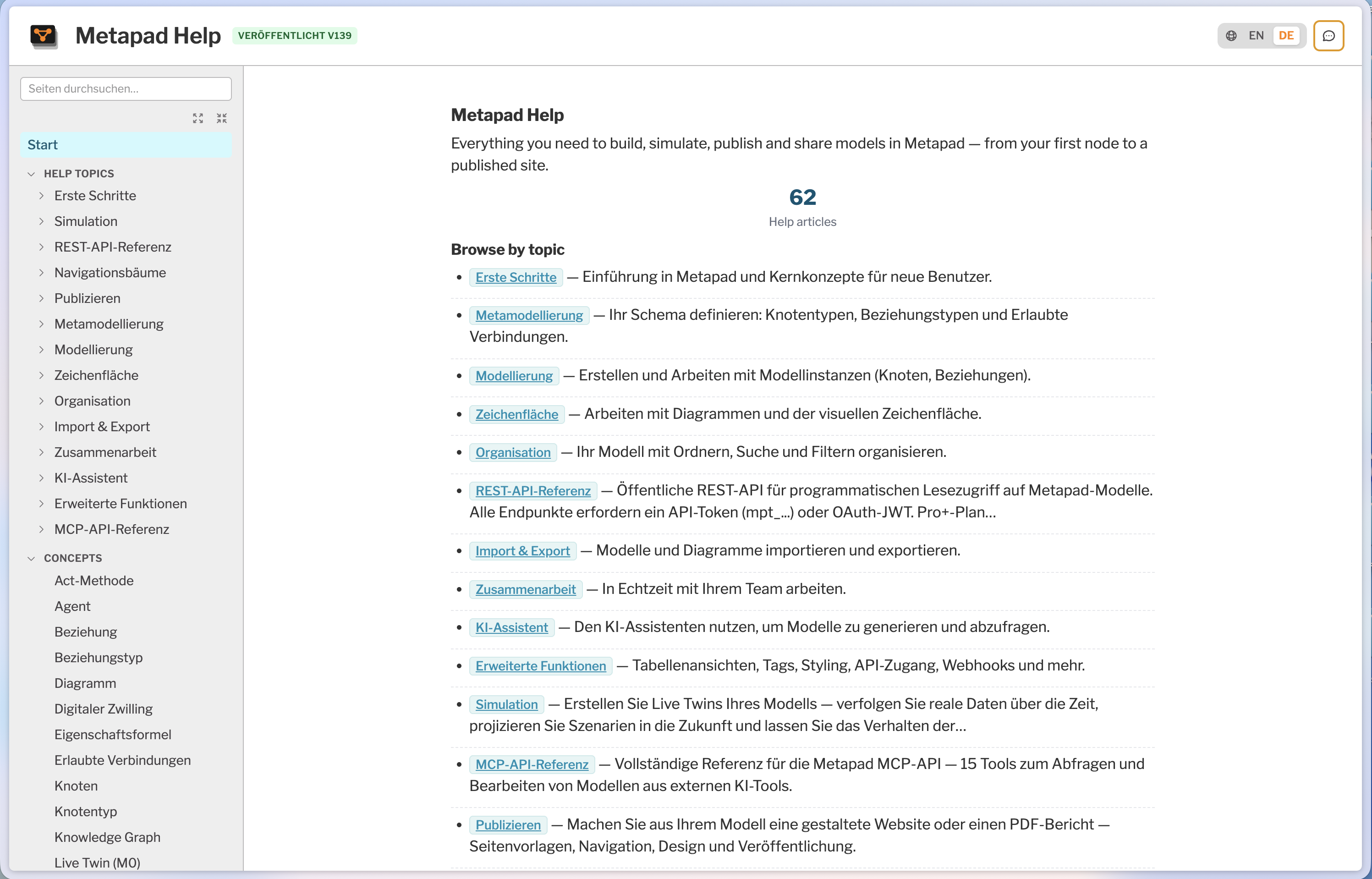Click the globe language icon
The width and height of the screenshot is (1372, 879).
1231,35
